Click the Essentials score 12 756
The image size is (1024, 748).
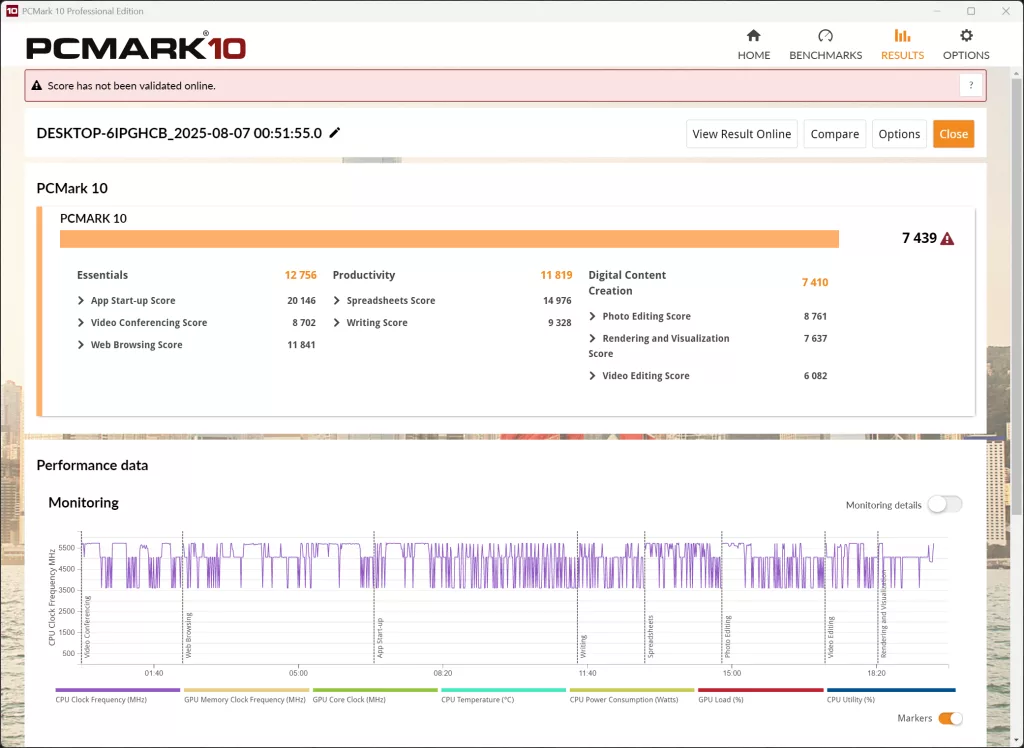[300, 275]
